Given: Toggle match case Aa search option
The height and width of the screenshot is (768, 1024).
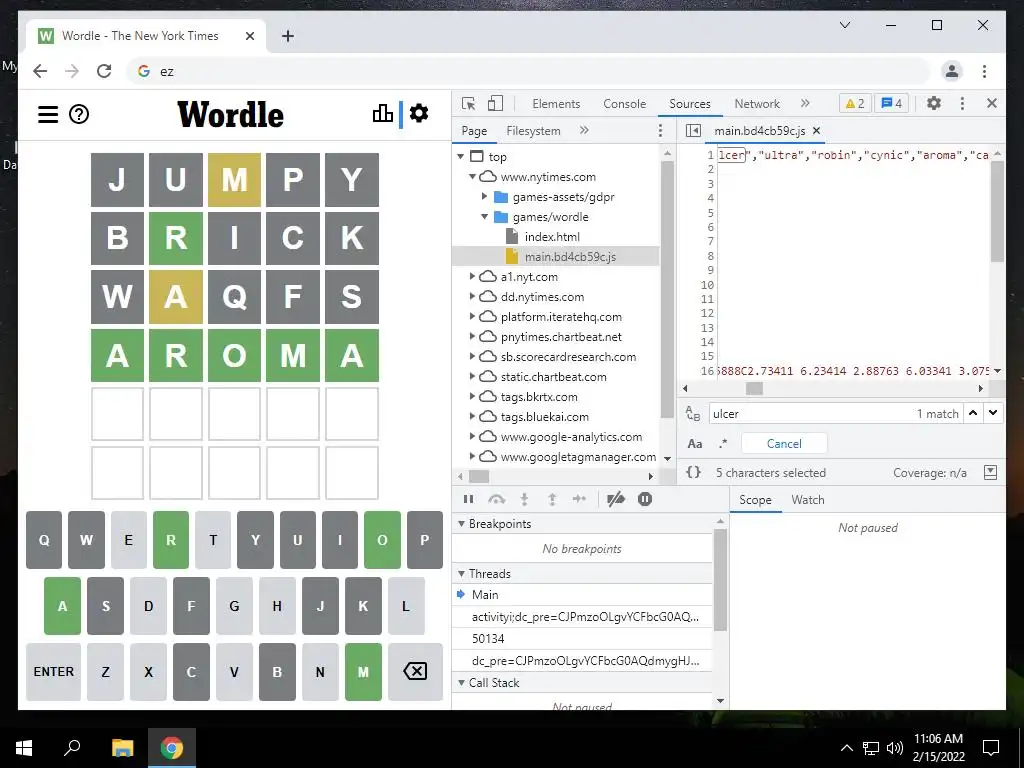Looking at the screenshot, I should click(695, 444).
